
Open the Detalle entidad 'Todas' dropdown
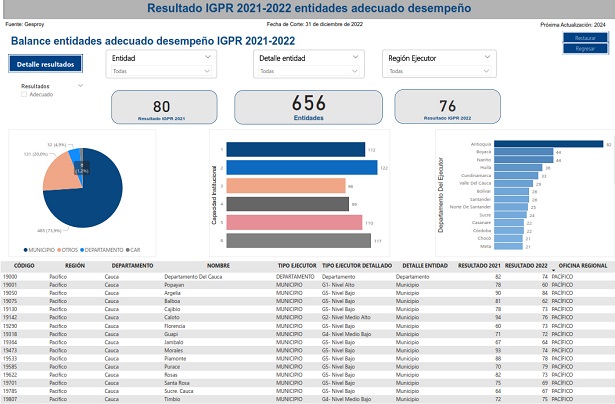(x=309, y=71)
